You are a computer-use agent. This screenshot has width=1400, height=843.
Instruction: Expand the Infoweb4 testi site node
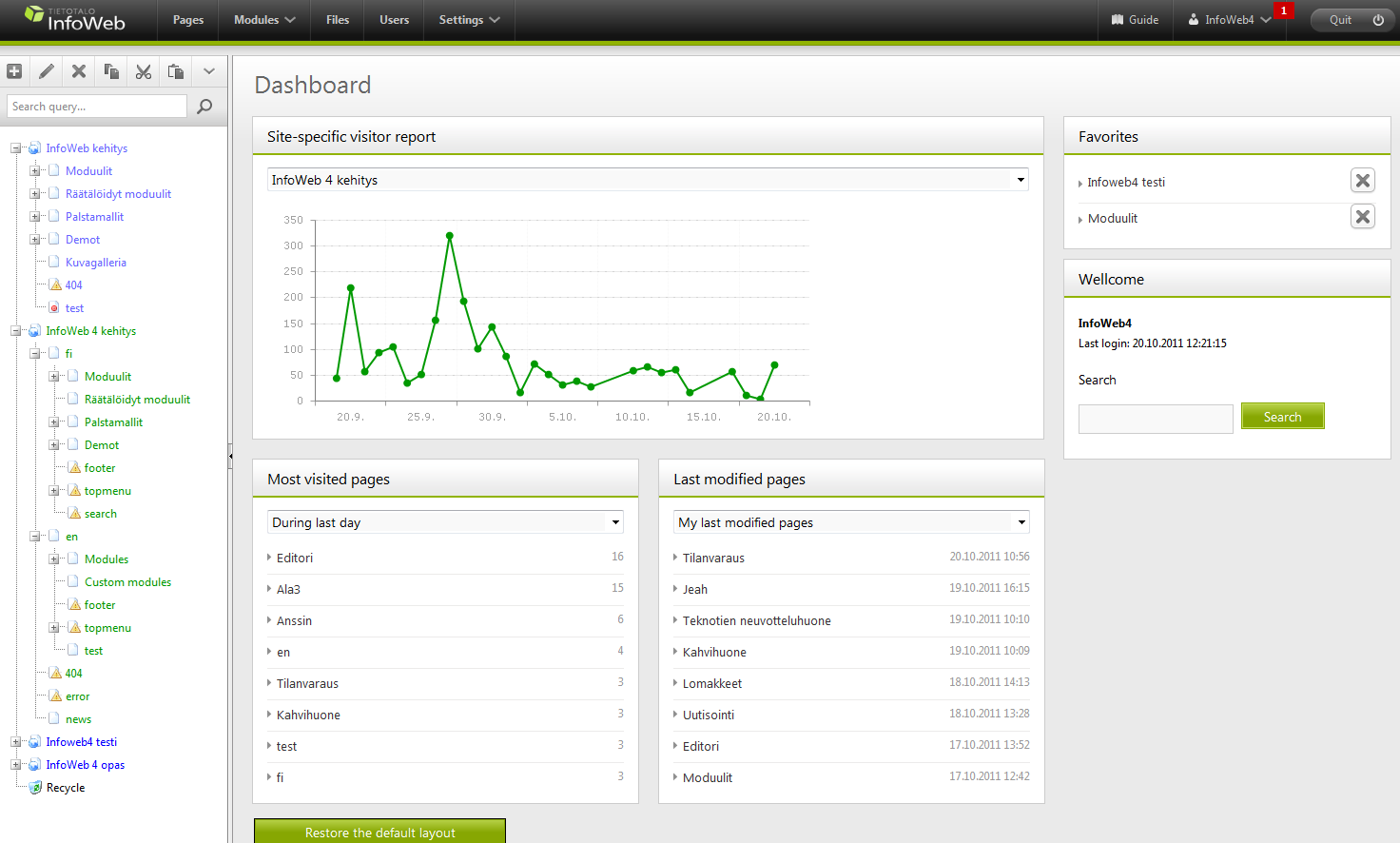click(x=16, y=742)
